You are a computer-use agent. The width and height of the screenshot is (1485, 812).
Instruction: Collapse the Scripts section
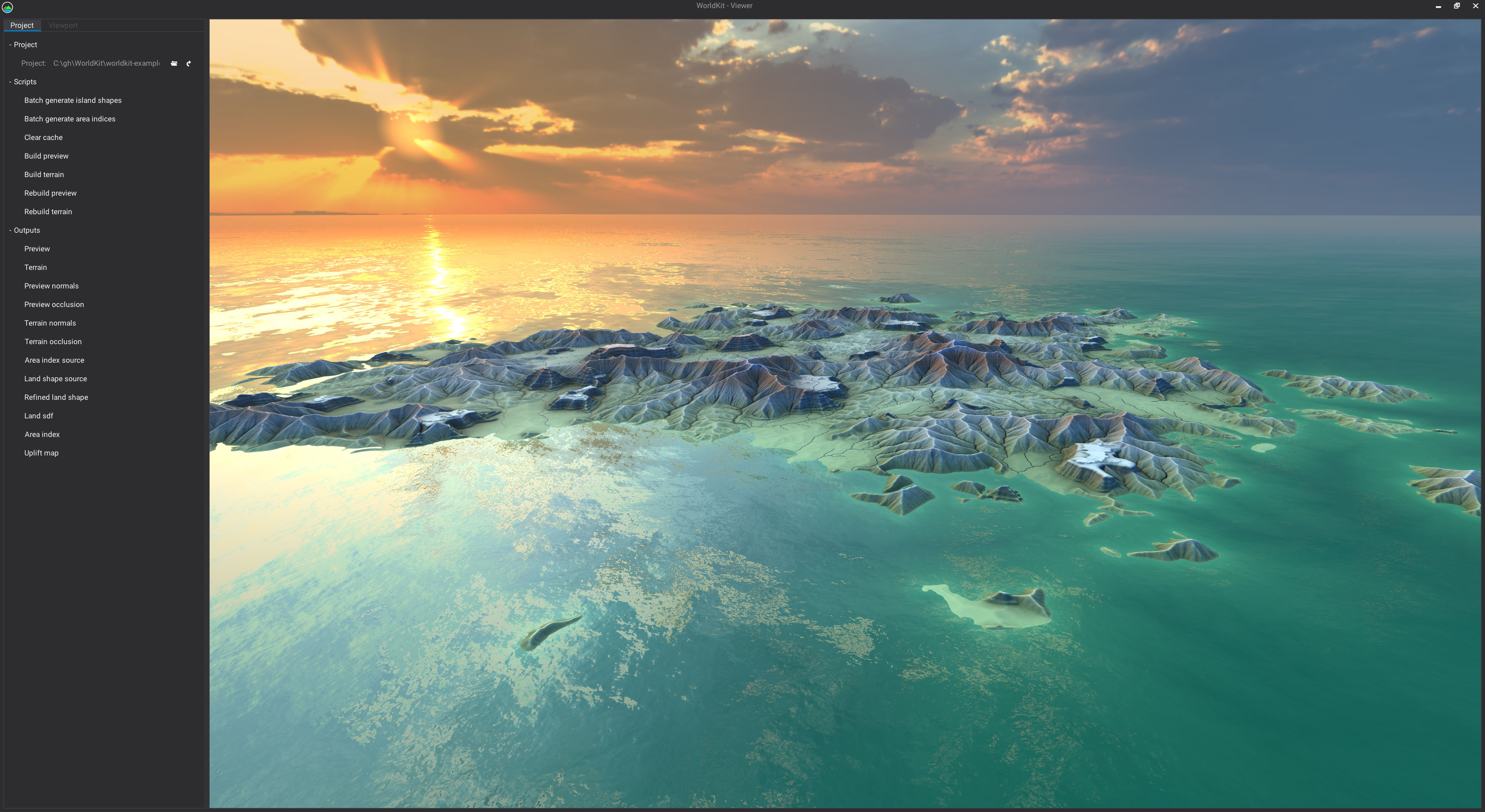click(10, 82)
